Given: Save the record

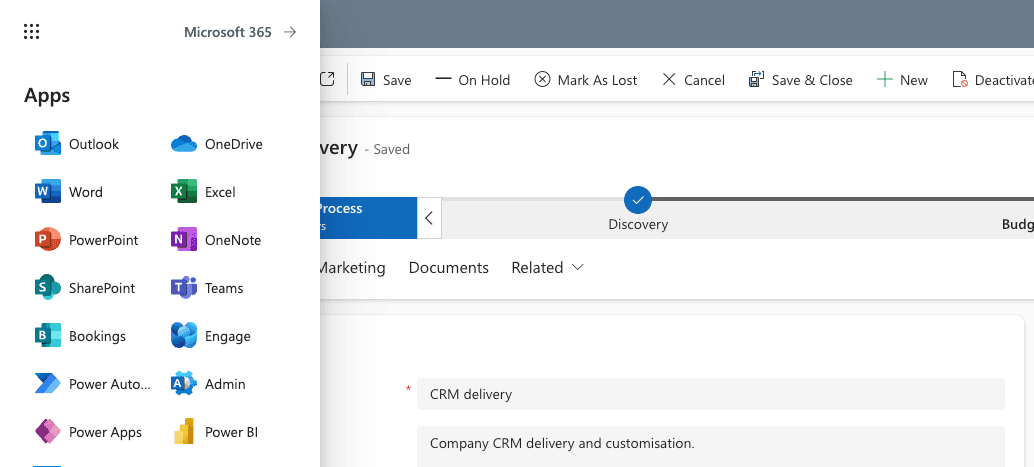Looking at the screenshot, I should (x=386, y=80).
